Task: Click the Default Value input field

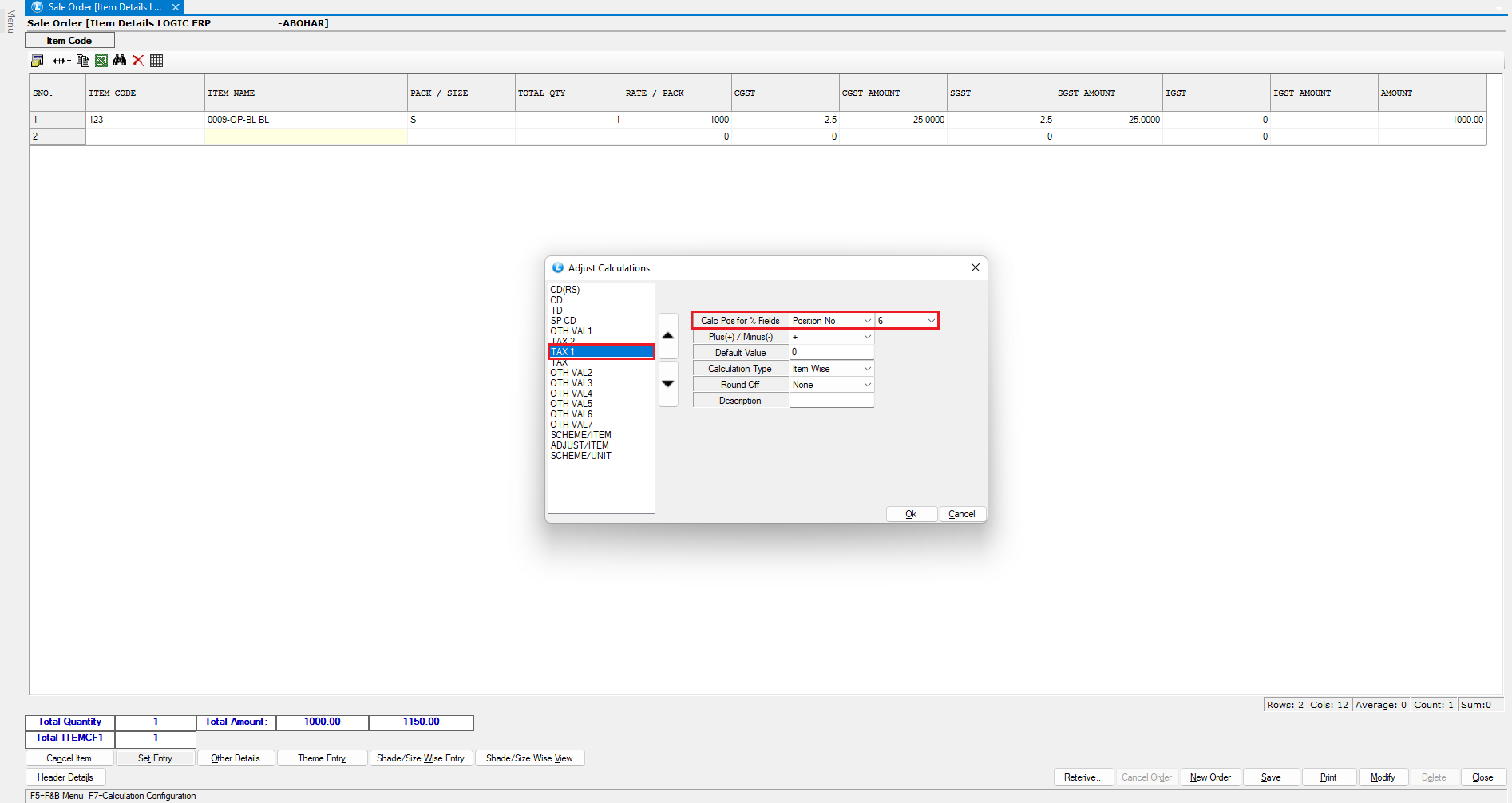Action: [x=831, y=352]
